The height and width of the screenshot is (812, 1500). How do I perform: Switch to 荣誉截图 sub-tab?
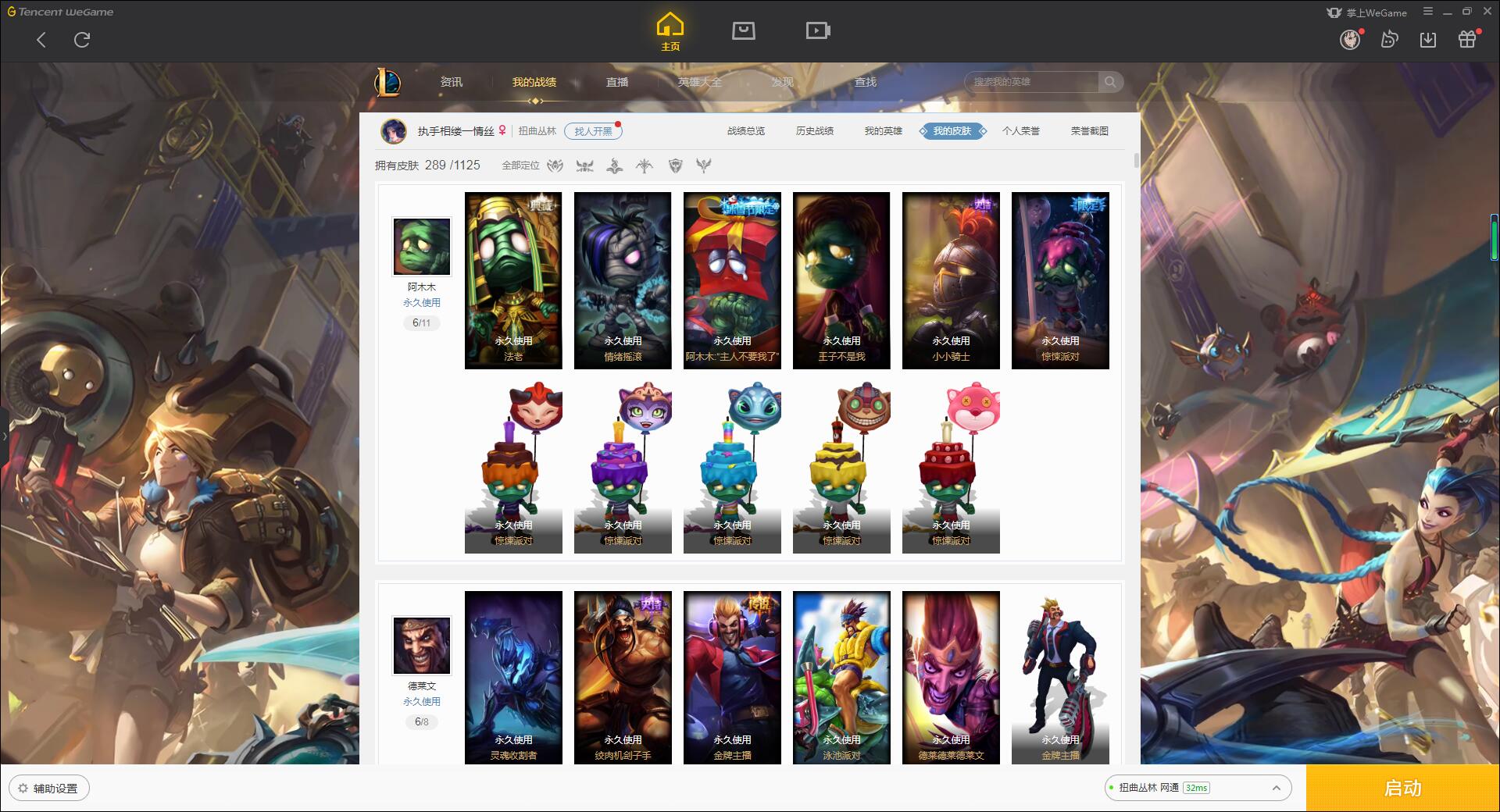[1090, 131]
